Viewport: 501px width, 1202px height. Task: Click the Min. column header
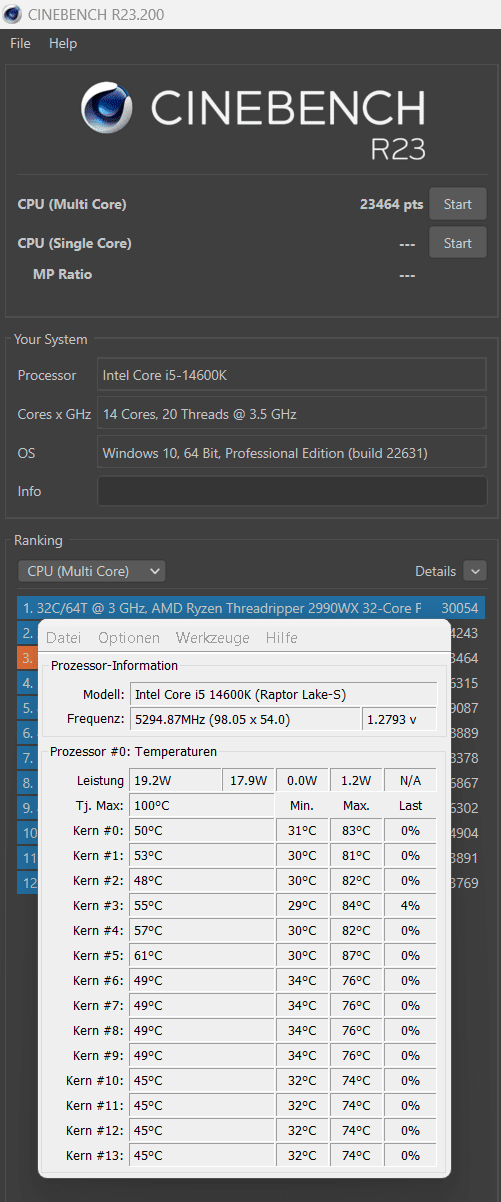pyautogui.click(x=302, y=805)
